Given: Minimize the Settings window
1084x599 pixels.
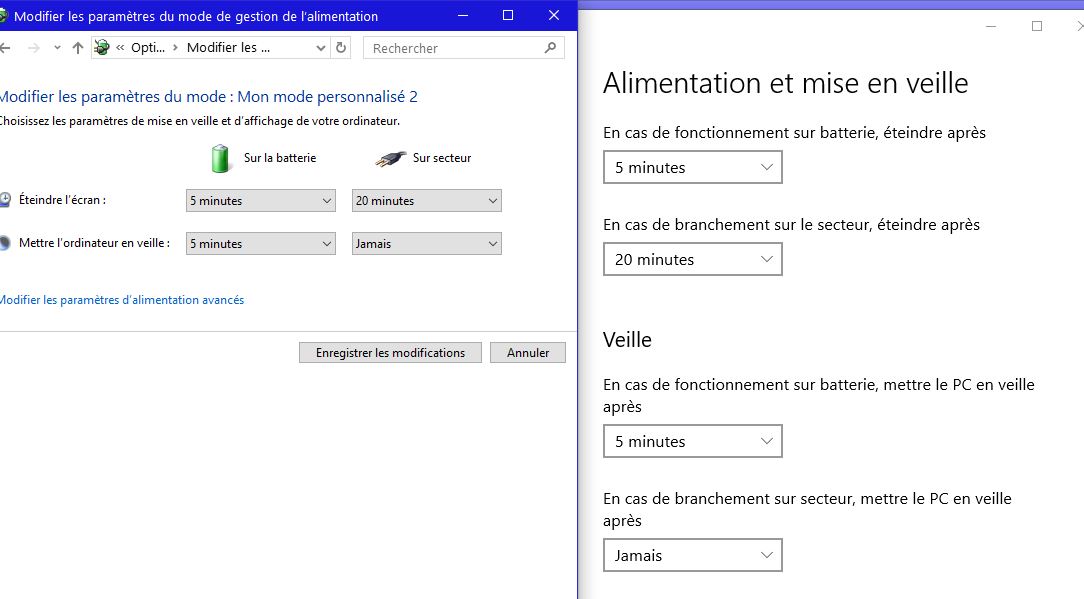Looking at the screenshot, I should tap(991, 26).
